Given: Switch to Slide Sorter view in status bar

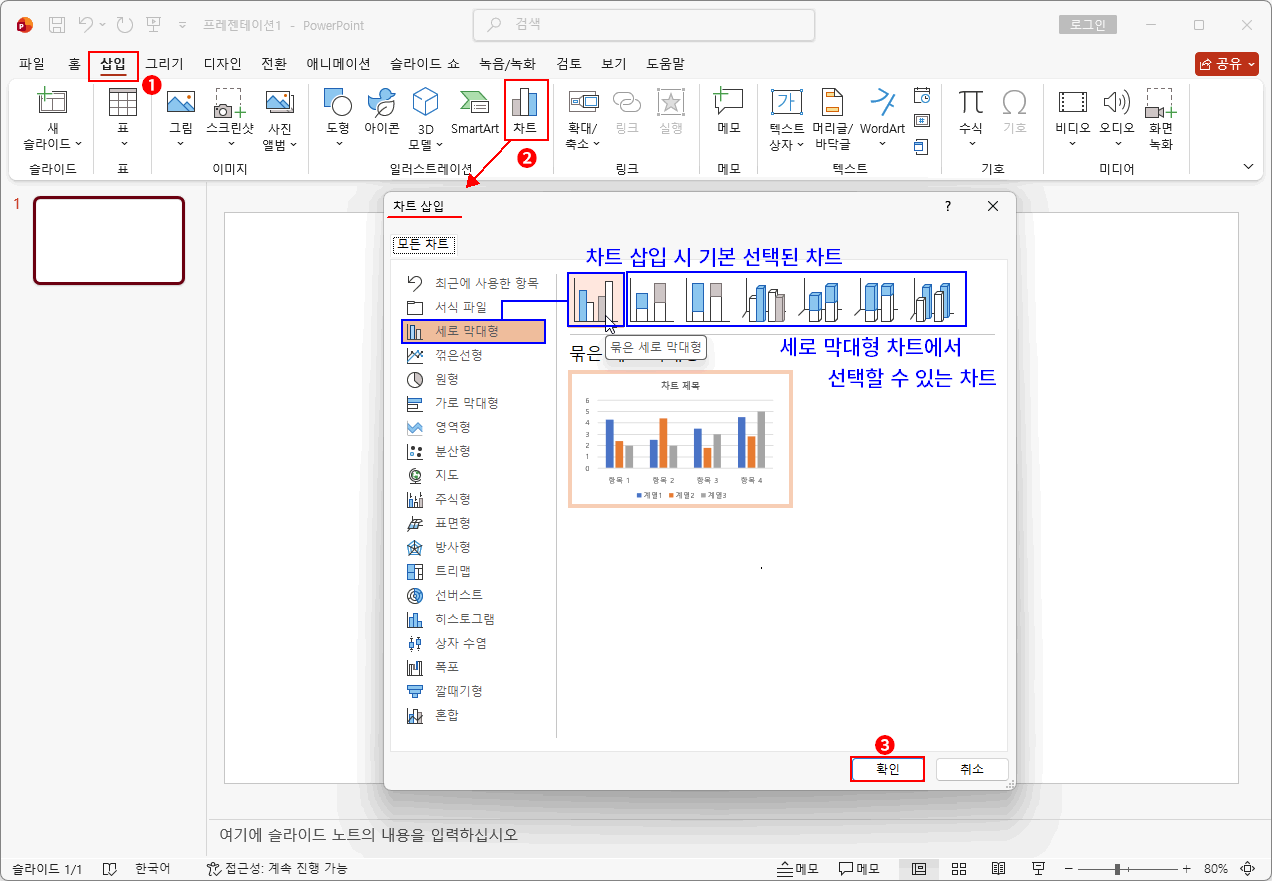Looking at the screenshot, I should tap(958, 868).
